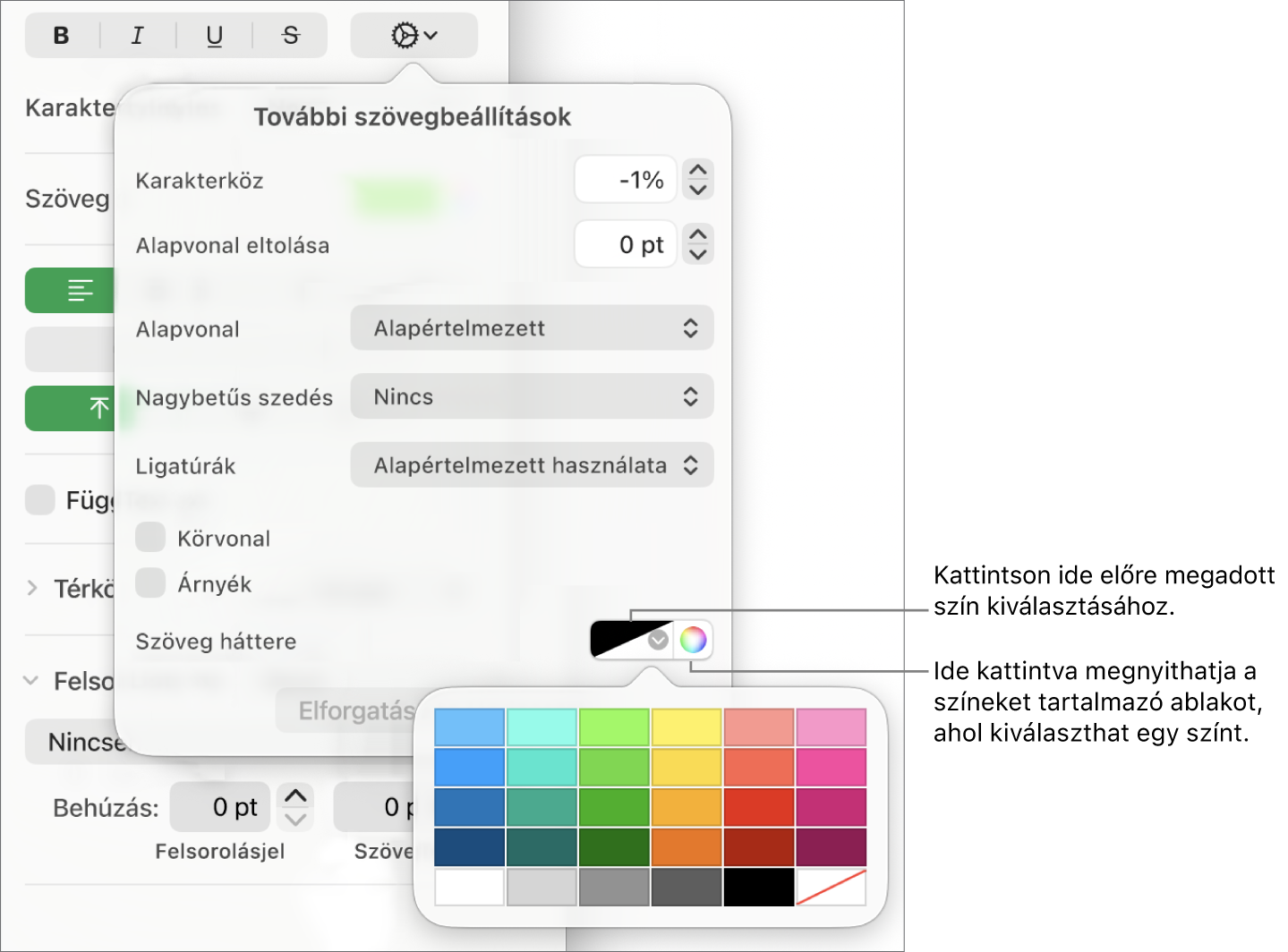
Task: Open the advanced text options gear menu
Action: coord(414,36)
